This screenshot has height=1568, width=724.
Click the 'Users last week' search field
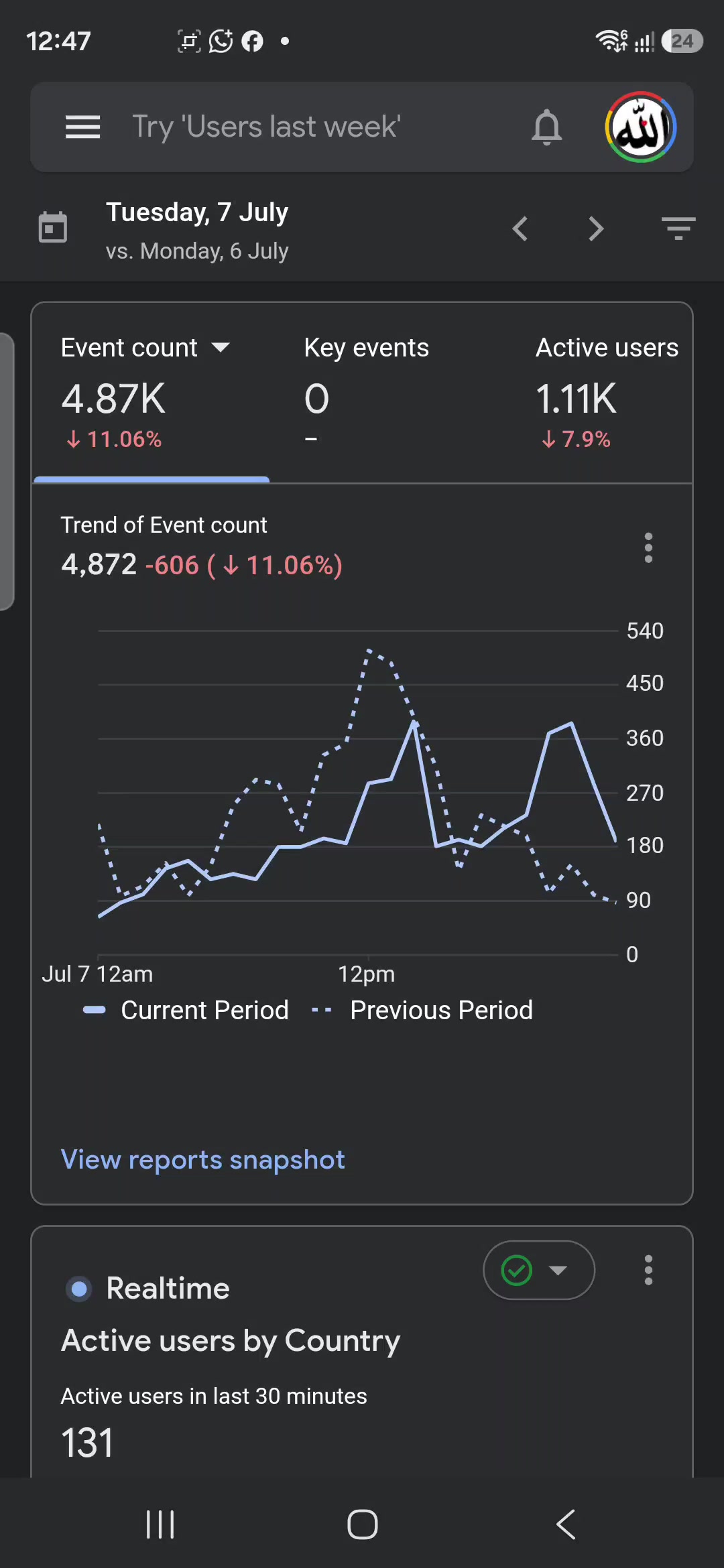[266, 127]
